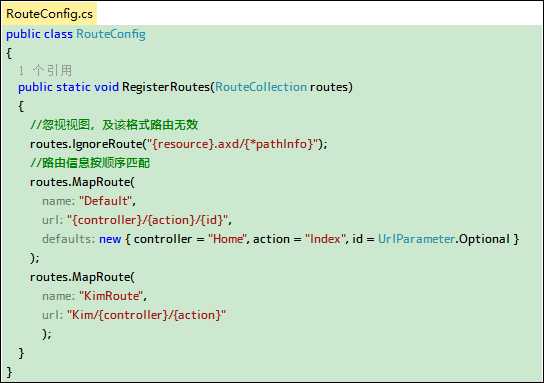Click the UrlParameter type name
The image size is (544, 383).
click(416, 239)
